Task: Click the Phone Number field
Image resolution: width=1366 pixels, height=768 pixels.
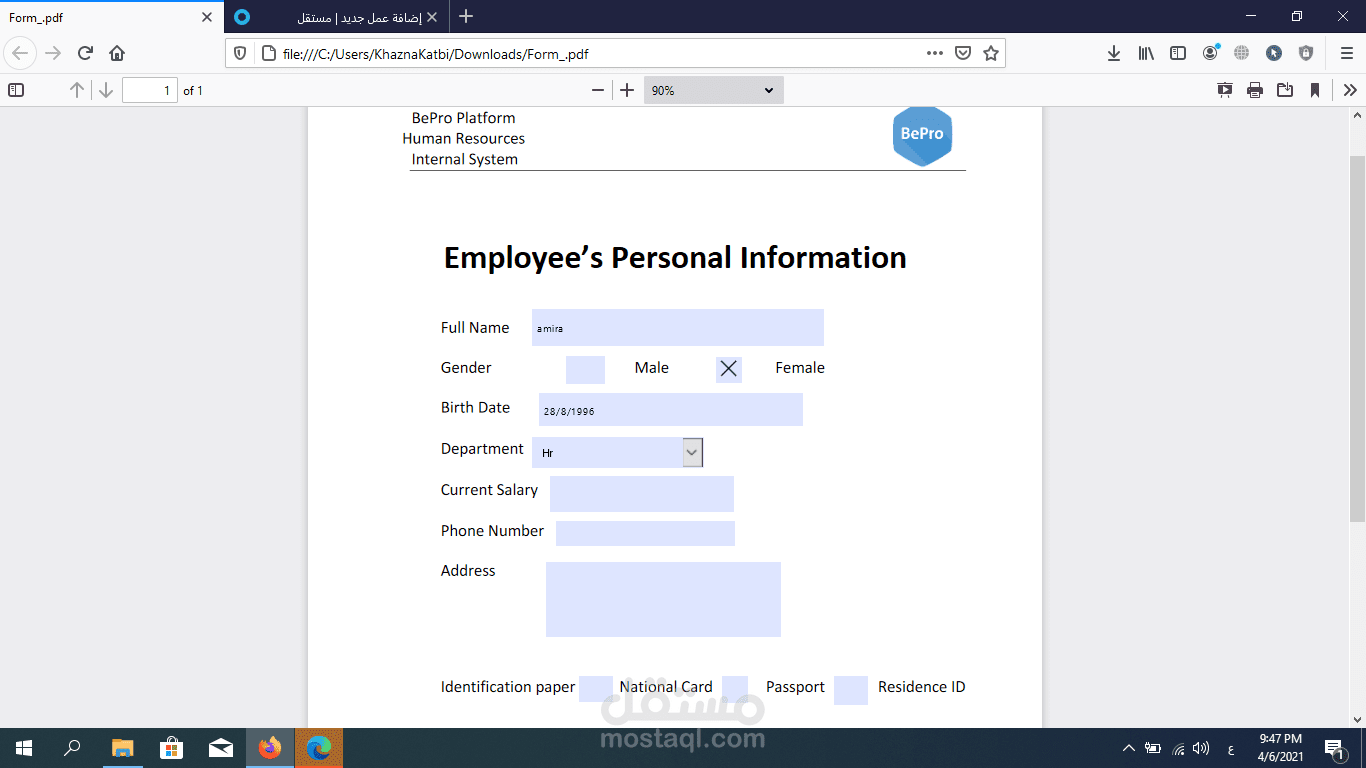Action: pos(645,533)
